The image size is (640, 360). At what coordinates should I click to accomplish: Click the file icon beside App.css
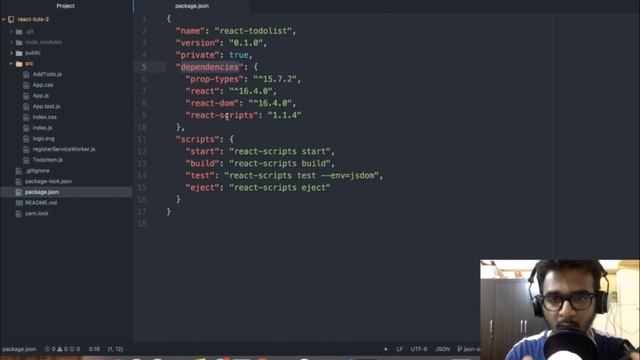[26, 85]
